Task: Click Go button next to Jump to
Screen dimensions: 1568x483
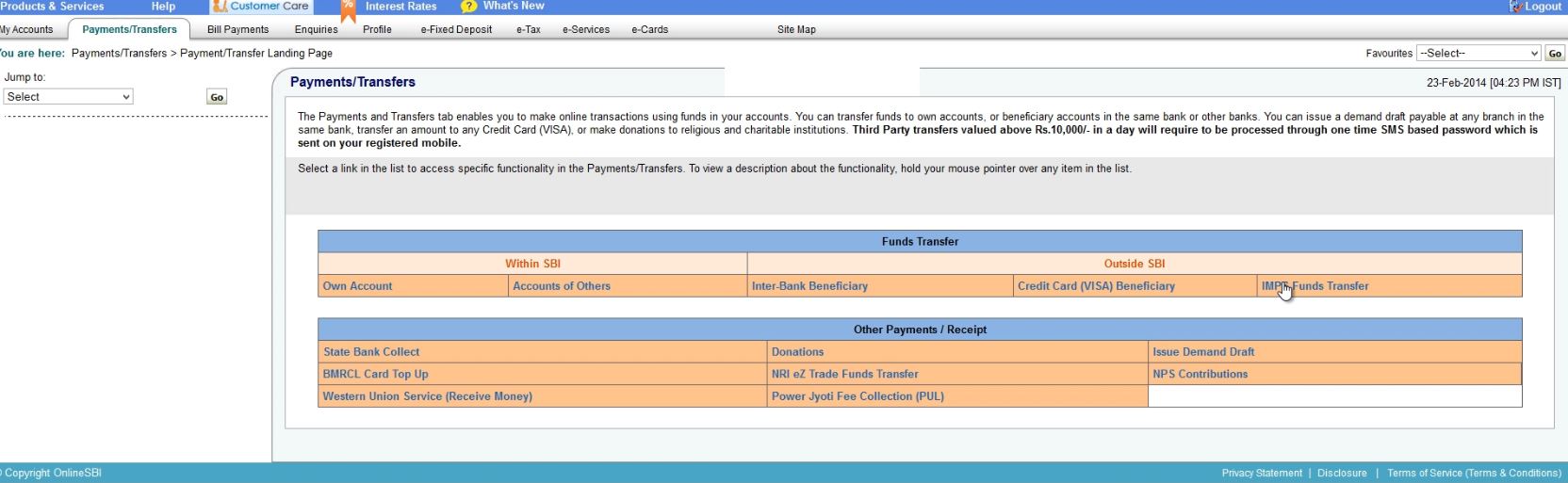Action: click(x=217, y=97)
